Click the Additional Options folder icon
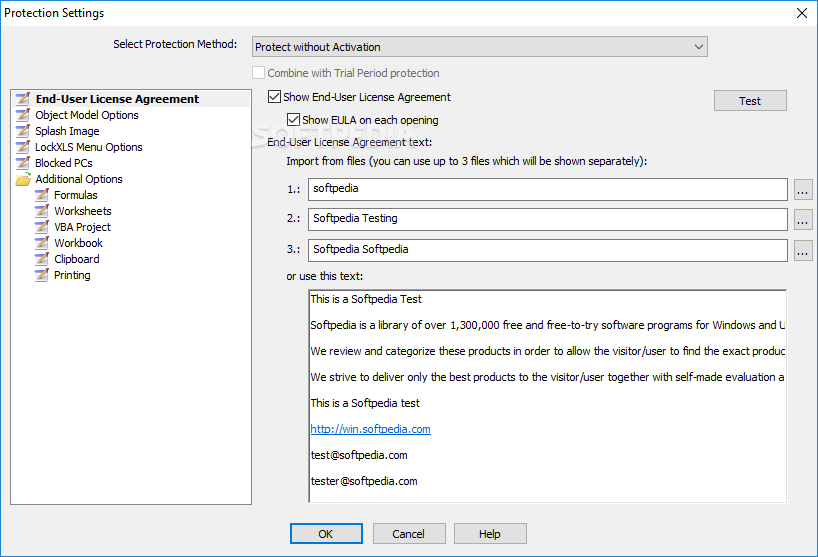This screenshot has width=818, height=557. [x=23, y=179]
